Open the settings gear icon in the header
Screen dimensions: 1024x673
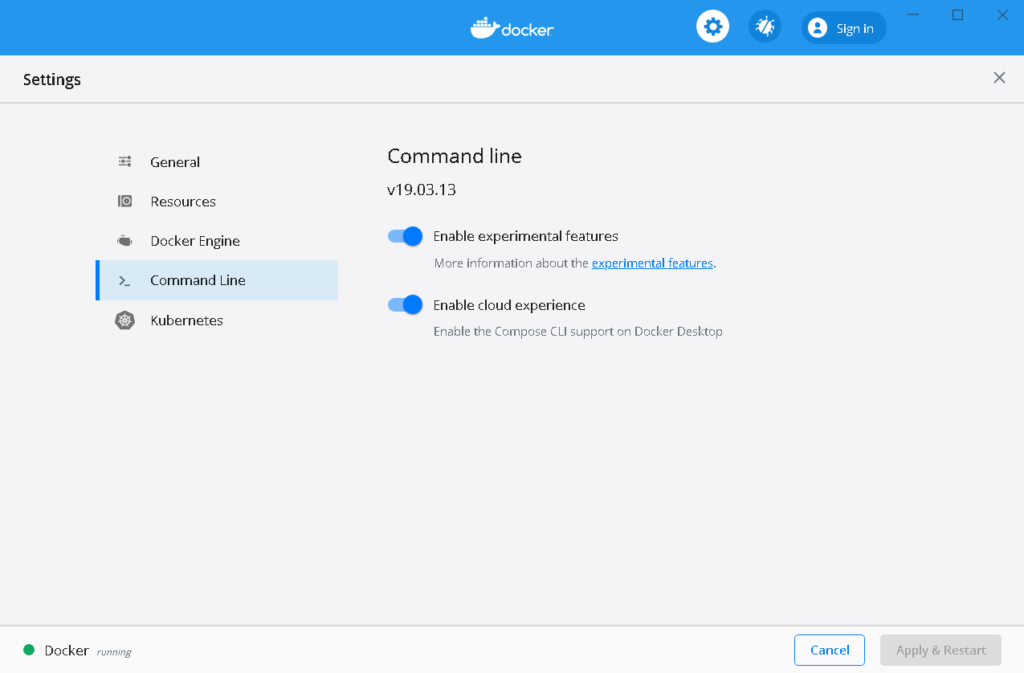712,25
